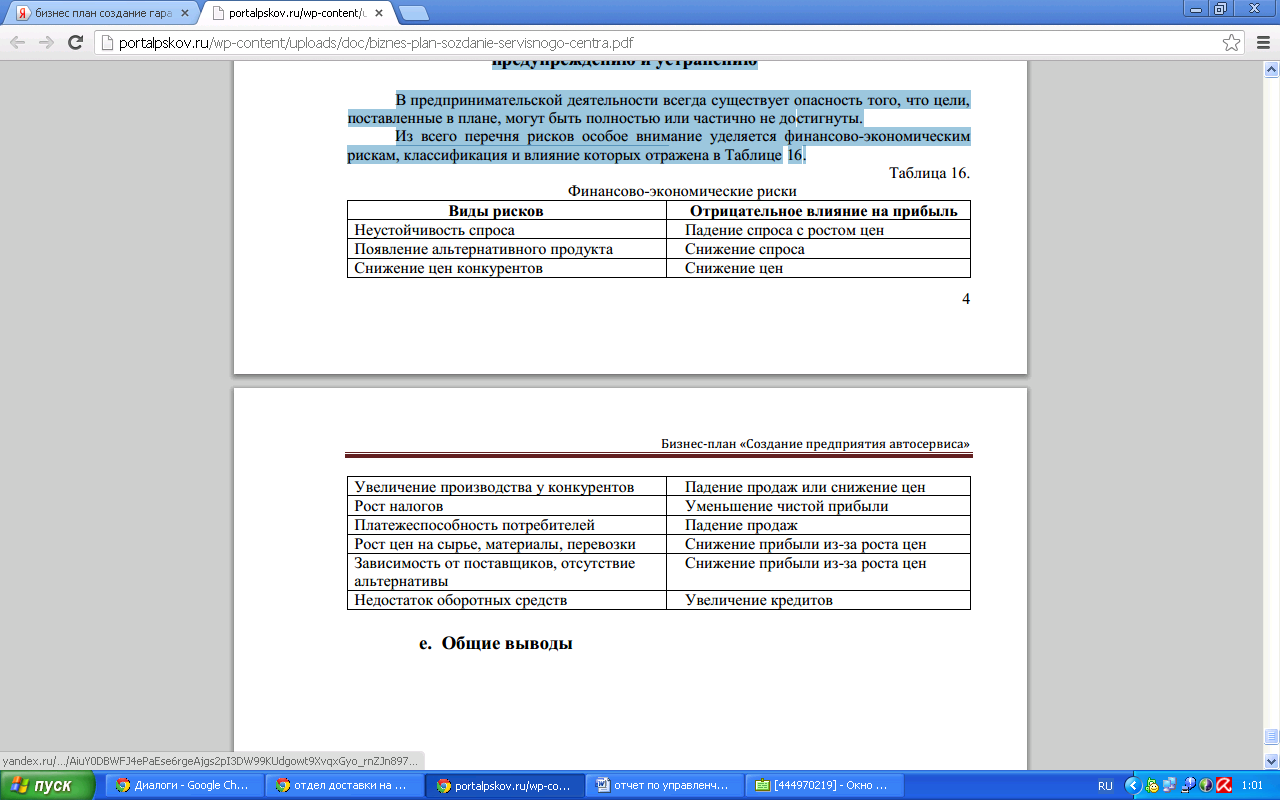This screenshot has width=1280, height=800.
Task: Reload the PDF page
Action: [x=75, y=43]
